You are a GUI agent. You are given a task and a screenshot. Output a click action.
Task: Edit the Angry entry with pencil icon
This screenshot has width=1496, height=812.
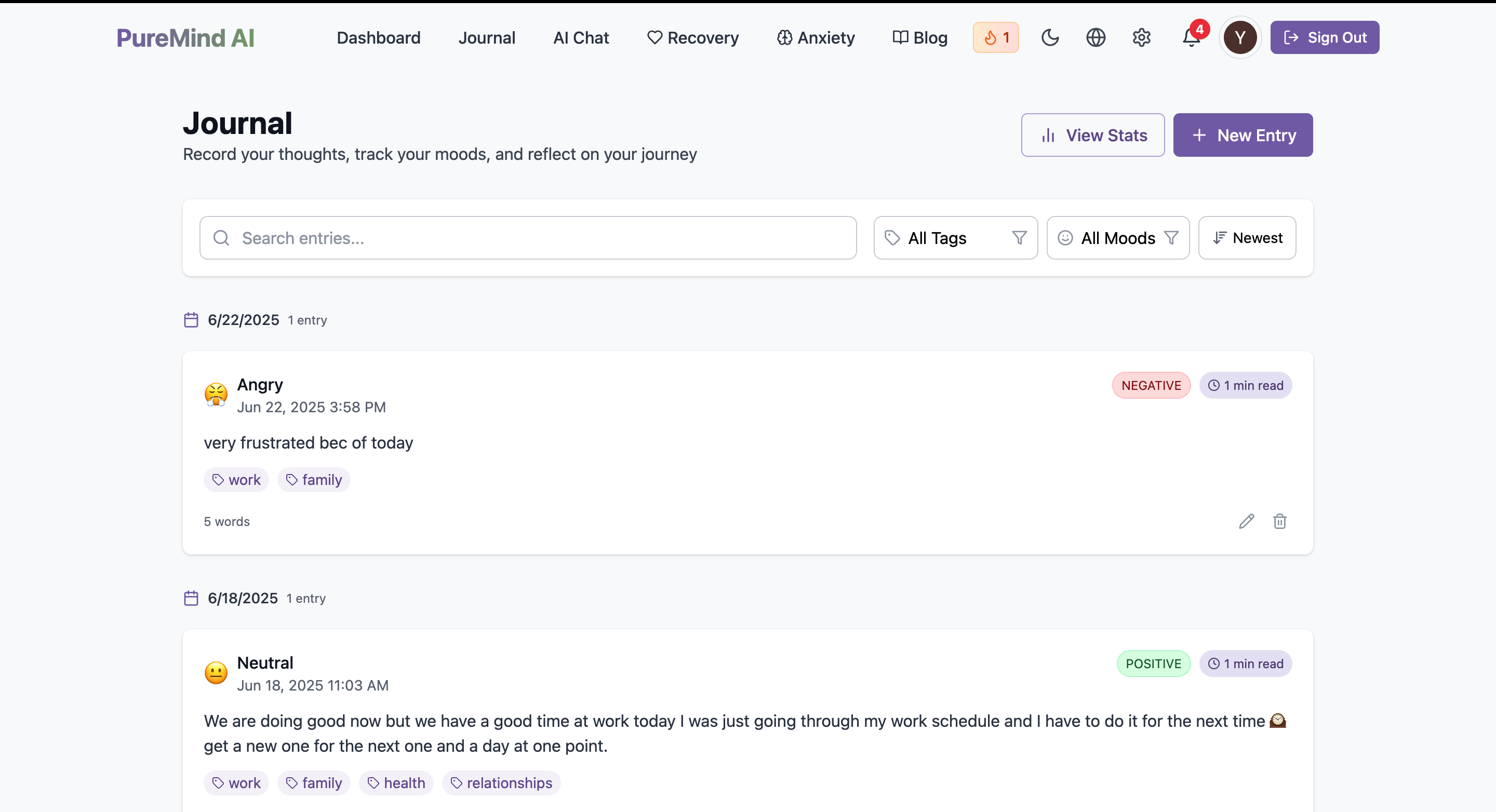1246,521
